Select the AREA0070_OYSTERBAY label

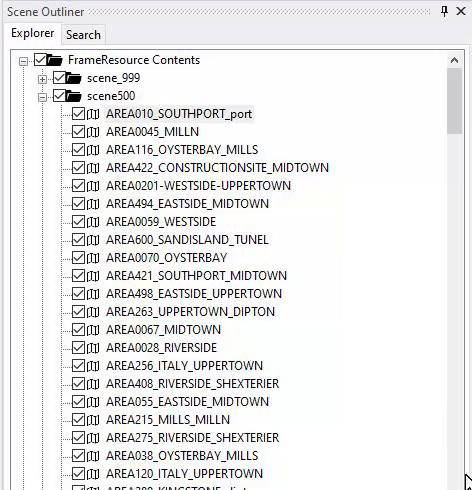(x=166, y=258)
